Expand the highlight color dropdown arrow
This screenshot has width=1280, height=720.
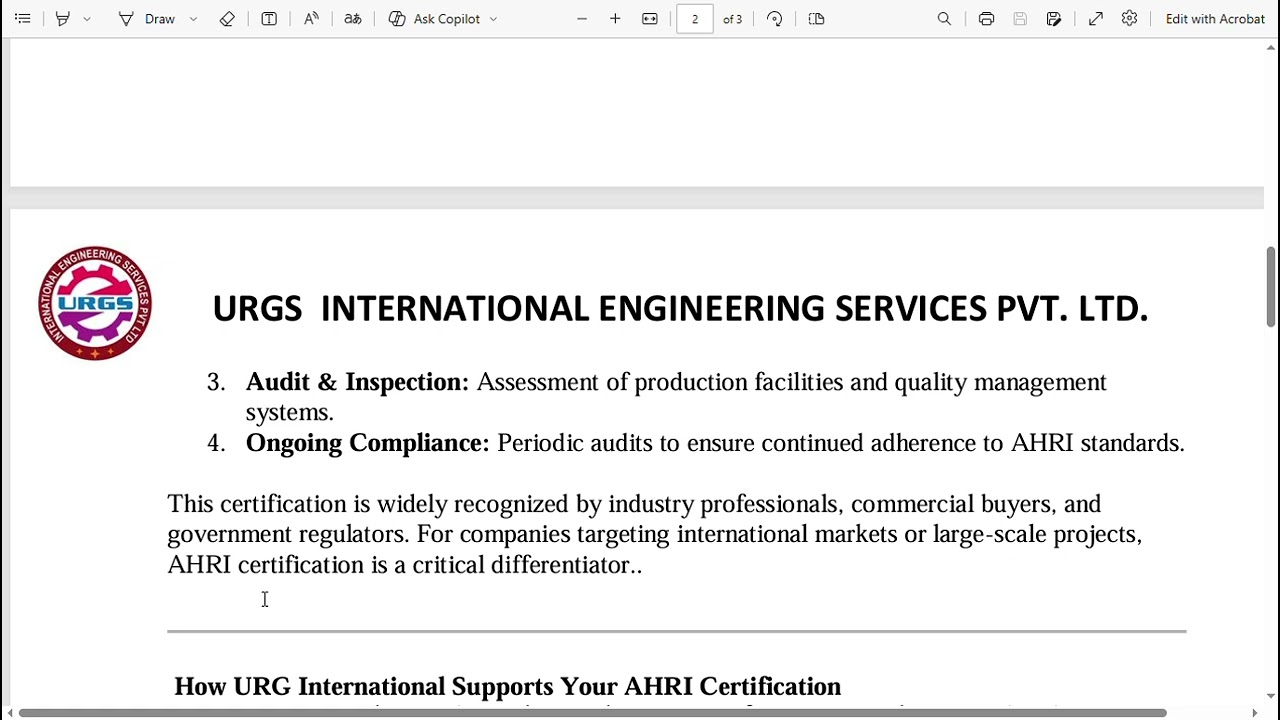[87, 19]
